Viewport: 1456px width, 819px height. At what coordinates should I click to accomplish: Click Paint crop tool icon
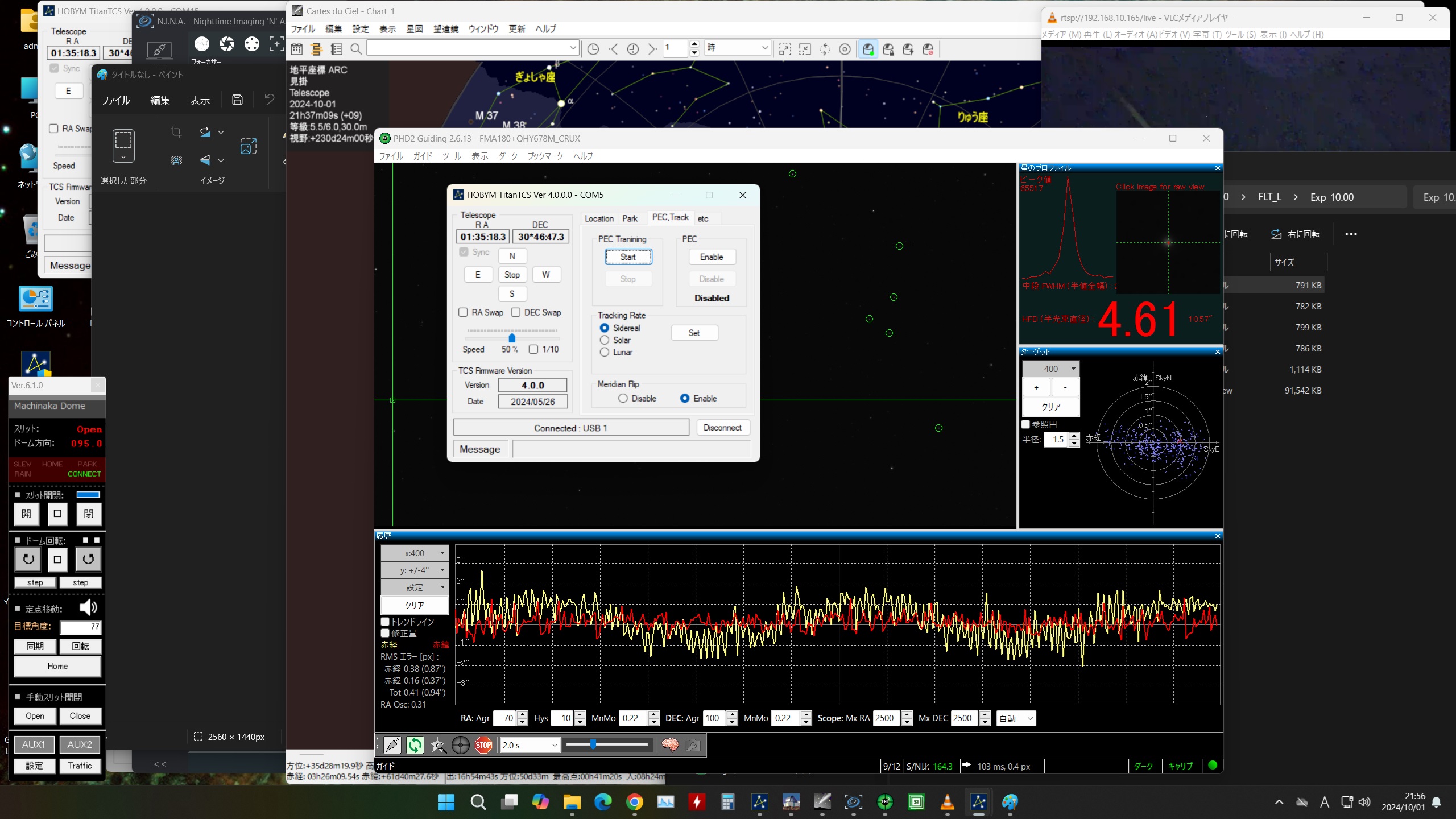pyautogui.click(x=176, y=132)
